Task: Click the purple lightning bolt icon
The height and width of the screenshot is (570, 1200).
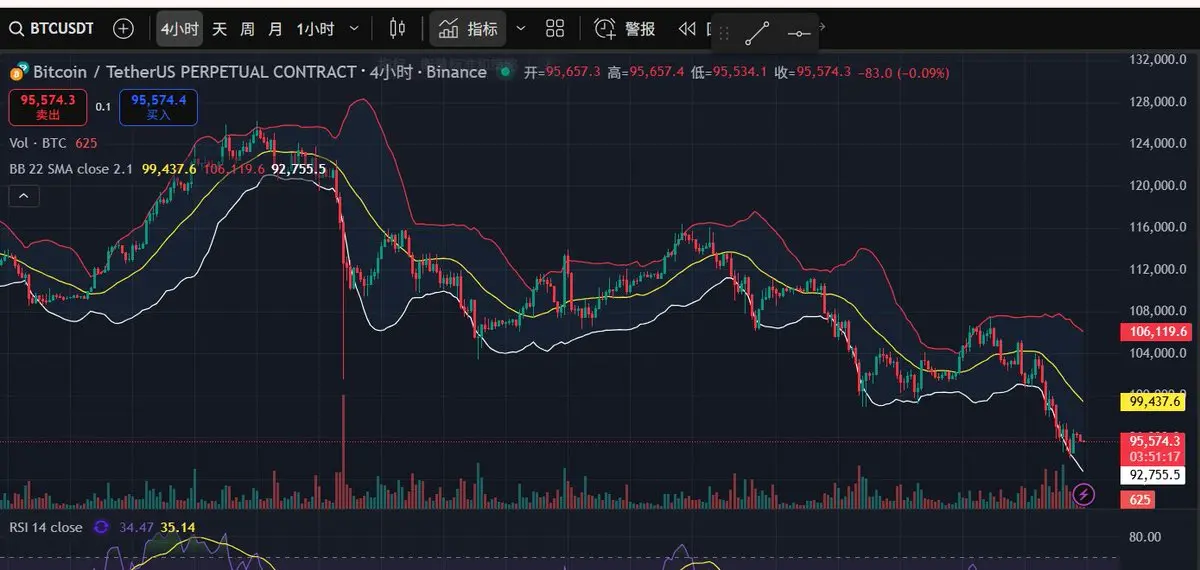Action: point(1084,494)
